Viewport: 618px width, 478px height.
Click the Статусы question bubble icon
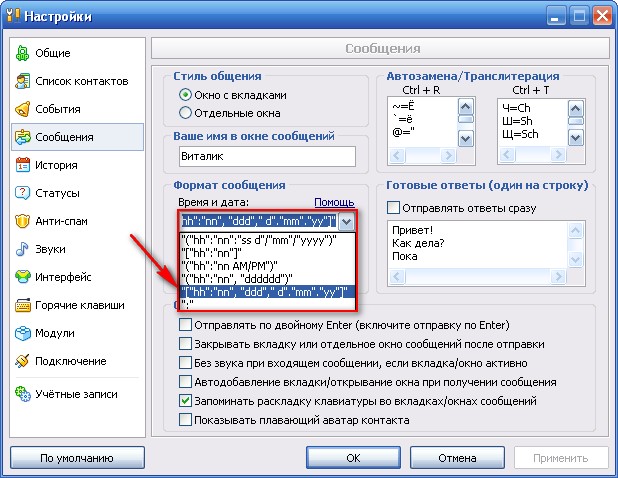[x=22, y=193]
